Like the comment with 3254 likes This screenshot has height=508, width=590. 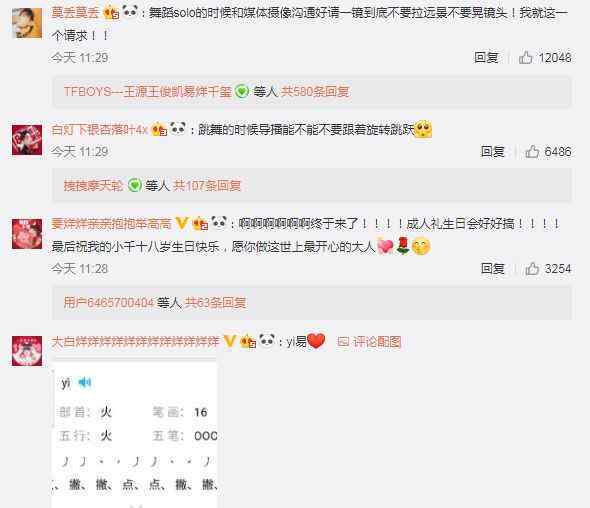(x=532, y=269)
